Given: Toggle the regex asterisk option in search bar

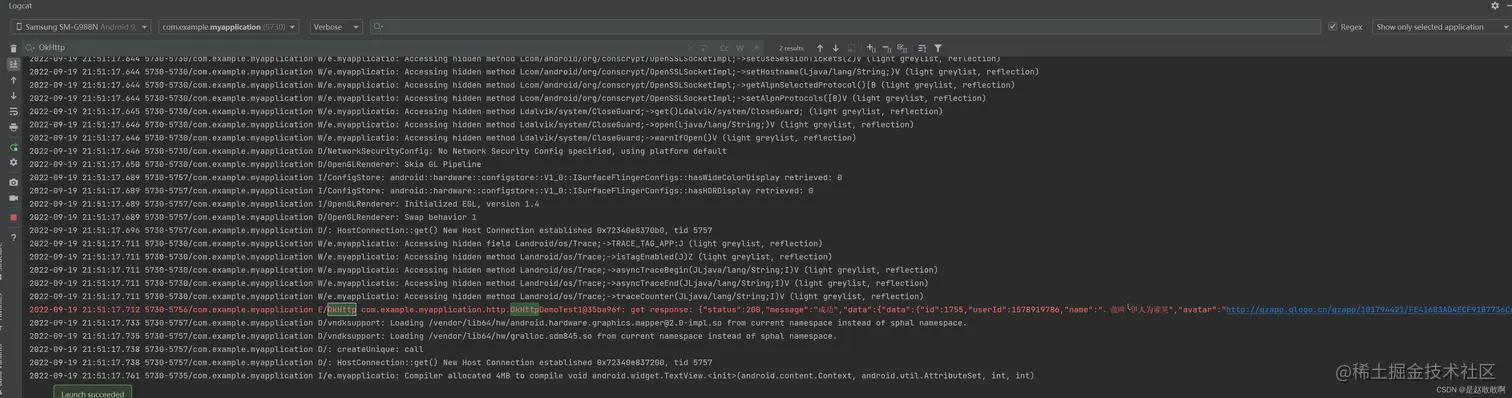Looking at the screenshot, I should tap(755, 48).
